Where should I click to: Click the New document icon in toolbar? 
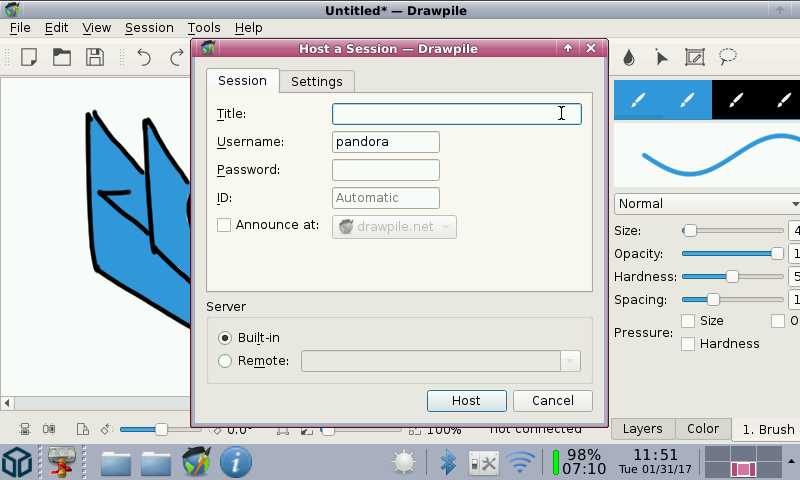(x=29, y=57)
